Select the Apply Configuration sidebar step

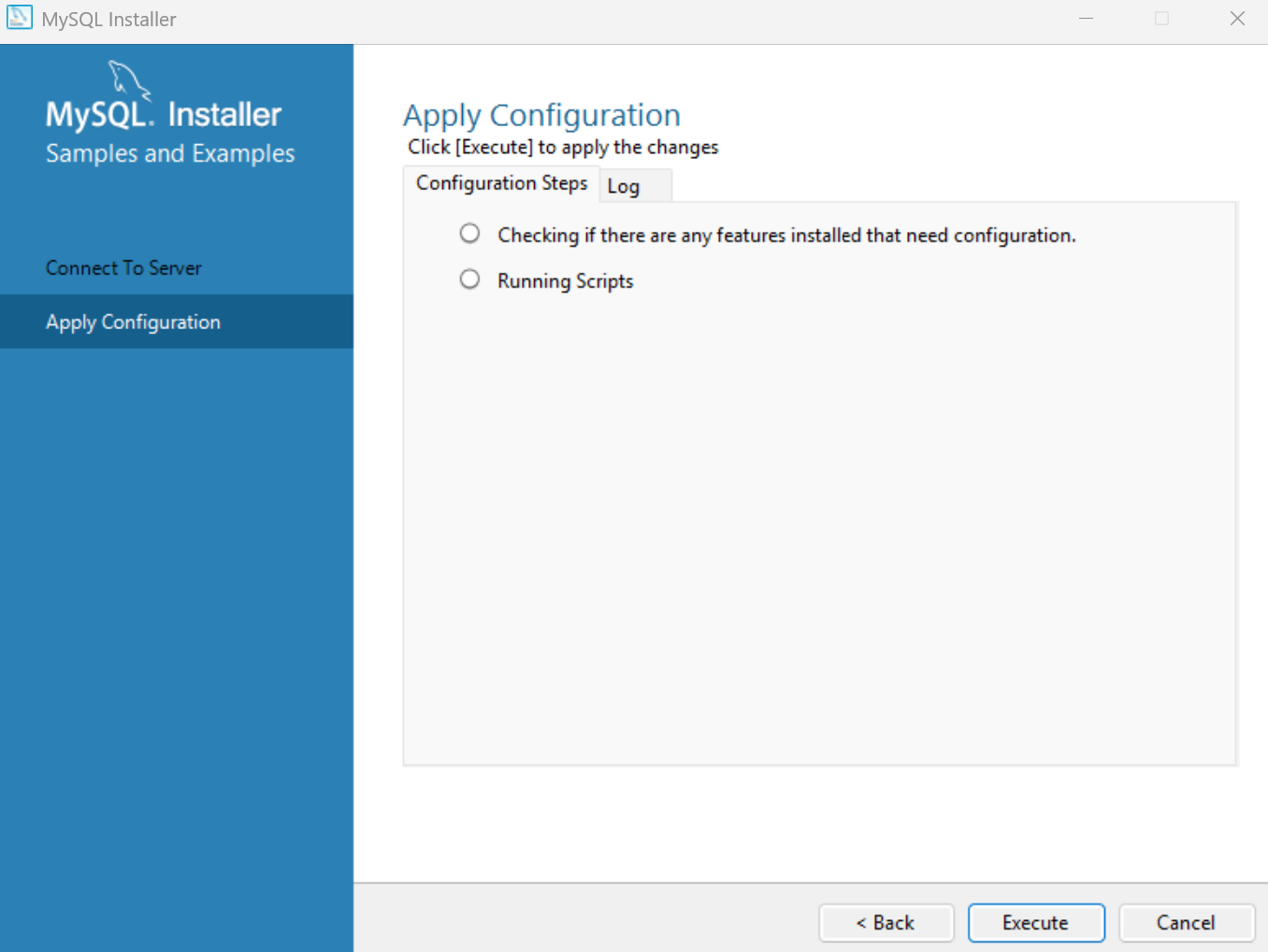(x=133, y=323)
